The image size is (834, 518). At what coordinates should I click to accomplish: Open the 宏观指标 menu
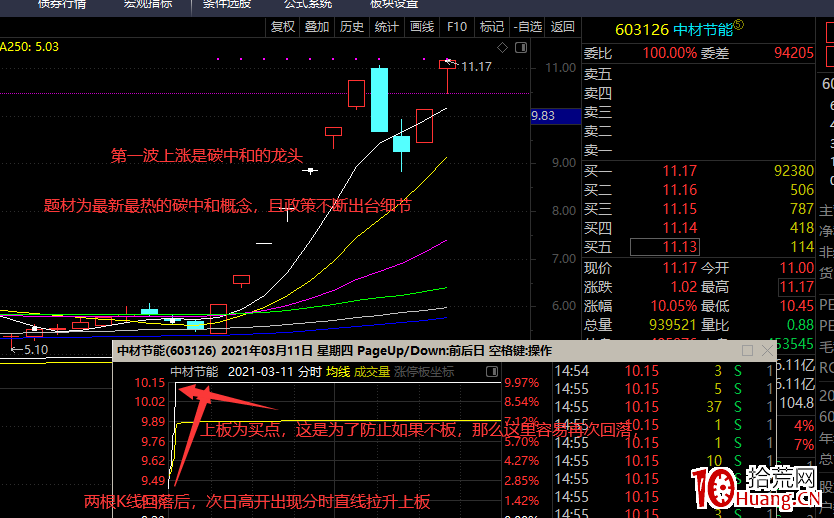coord(148,4)
